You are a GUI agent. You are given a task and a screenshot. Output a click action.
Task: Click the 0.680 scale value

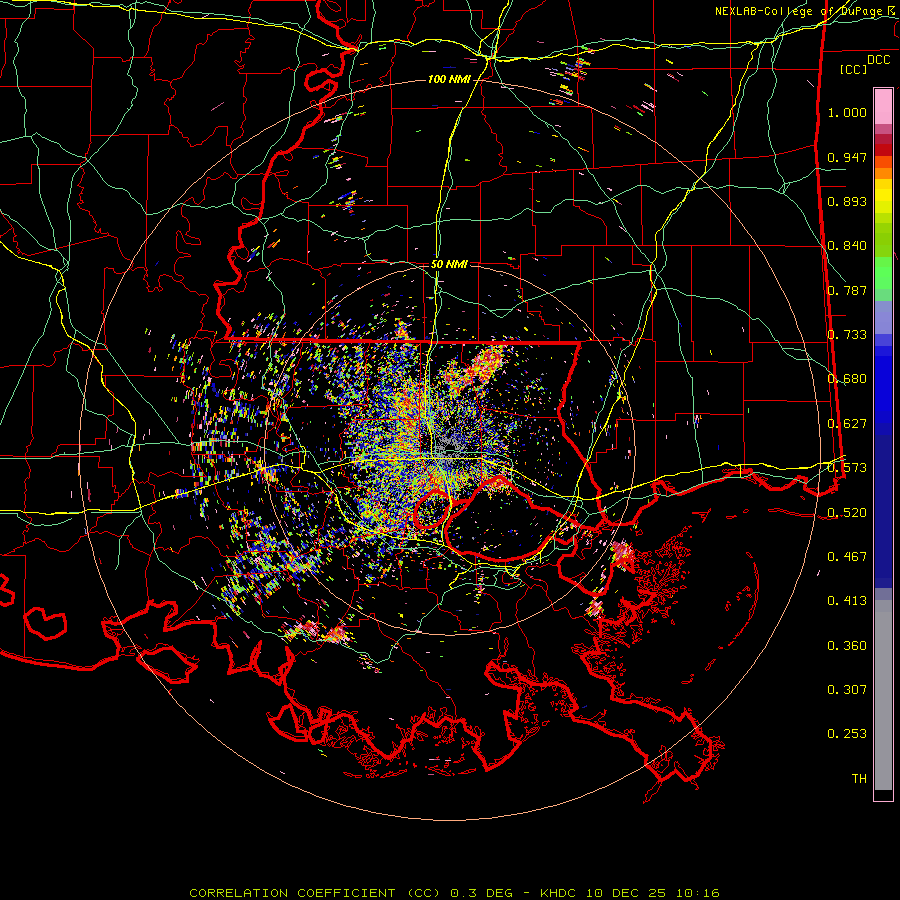click(x=847, y=379)
